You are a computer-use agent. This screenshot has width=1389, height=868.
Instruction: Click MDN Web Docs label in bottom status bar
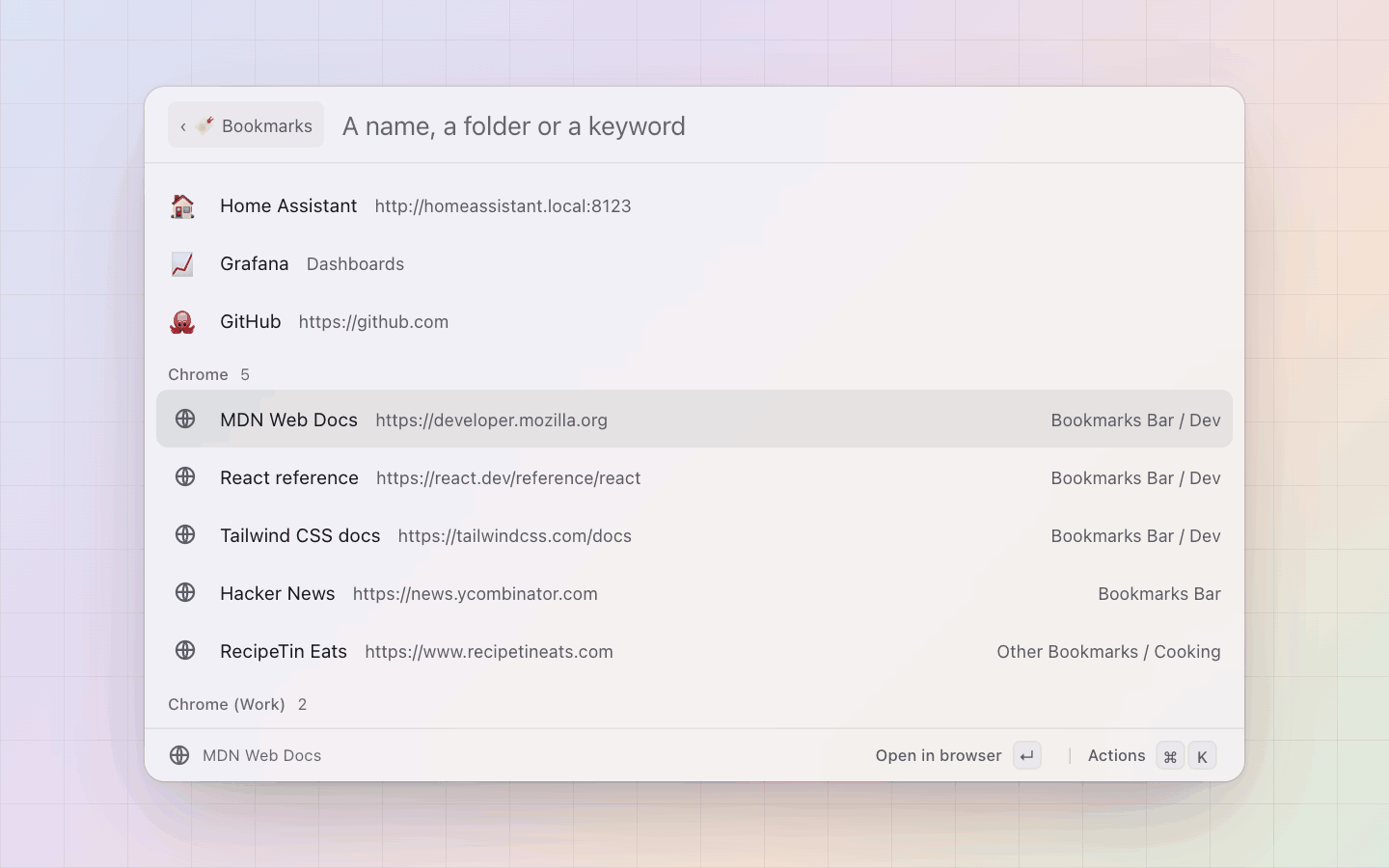261,755
